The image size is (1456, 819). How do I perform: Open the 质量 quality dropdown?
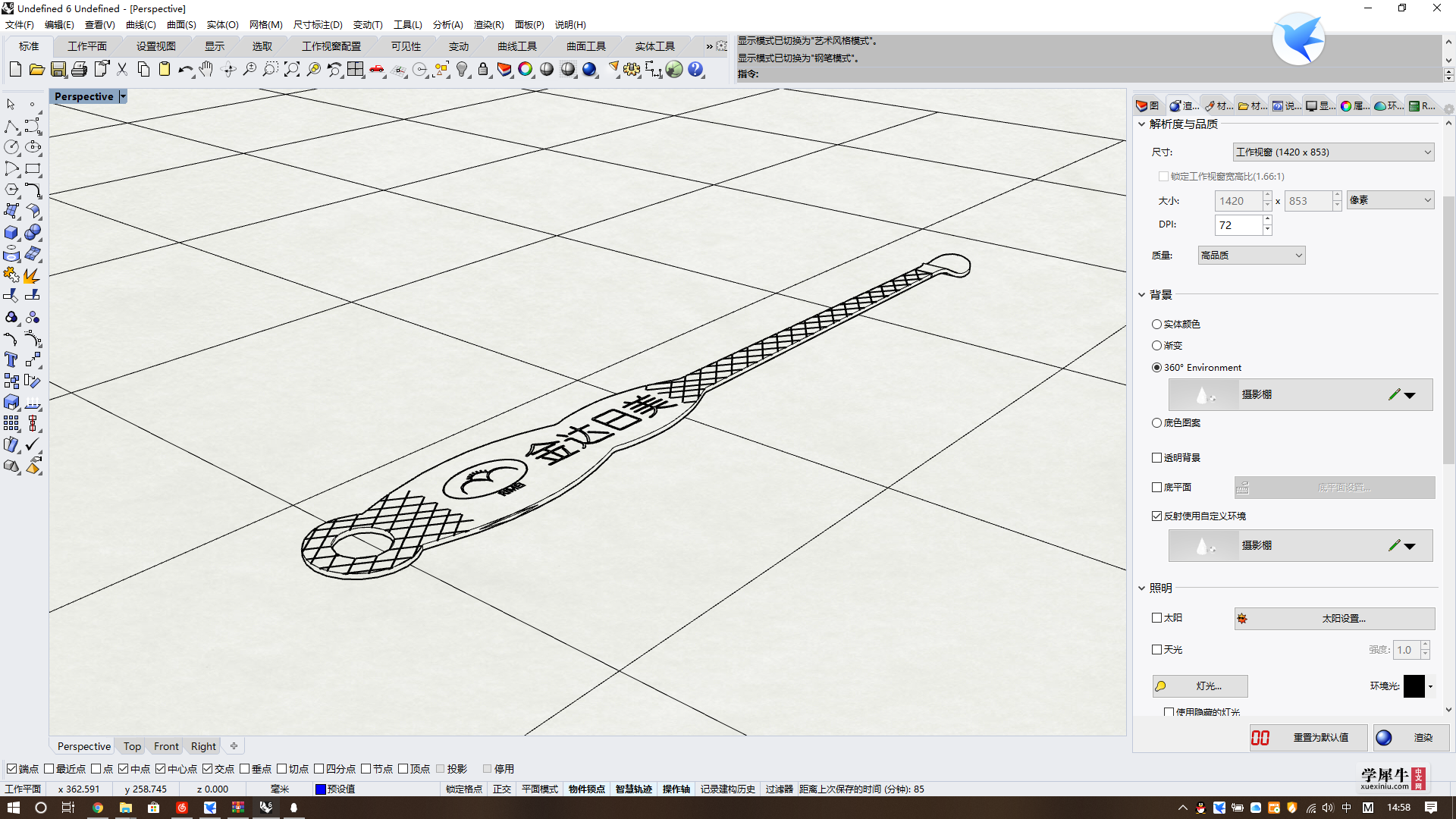[x=1251, y=256]
